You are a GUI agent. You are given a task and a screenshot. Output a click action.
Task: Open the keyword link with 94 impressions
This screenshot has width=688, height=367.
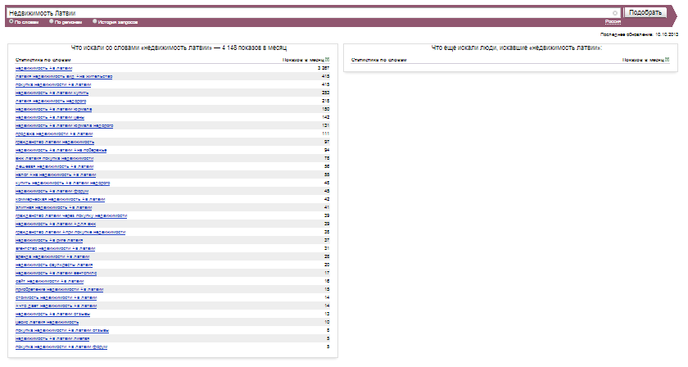click(61, 150)
